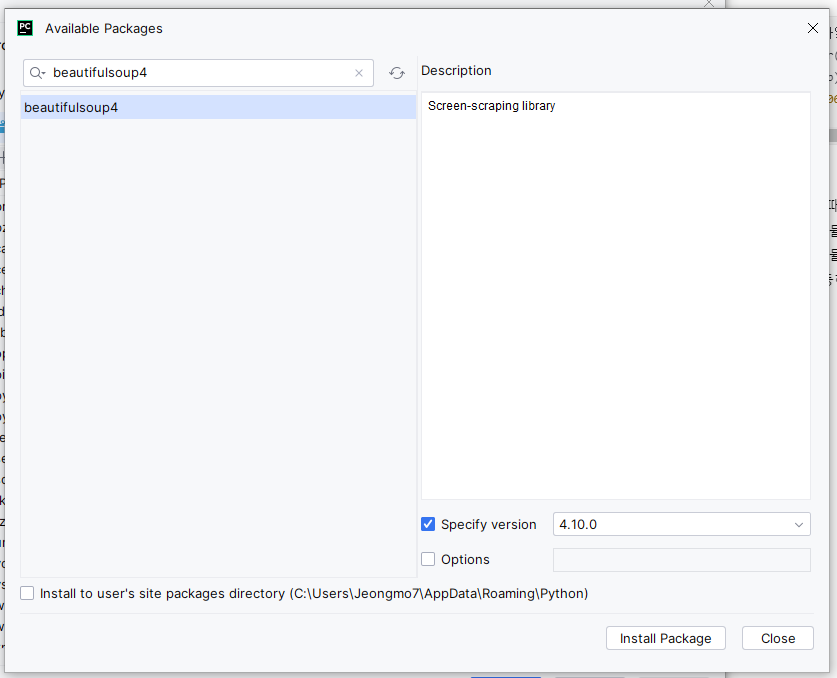Click the Options text input field
837x678 pixels.
(x=682, y=559)
